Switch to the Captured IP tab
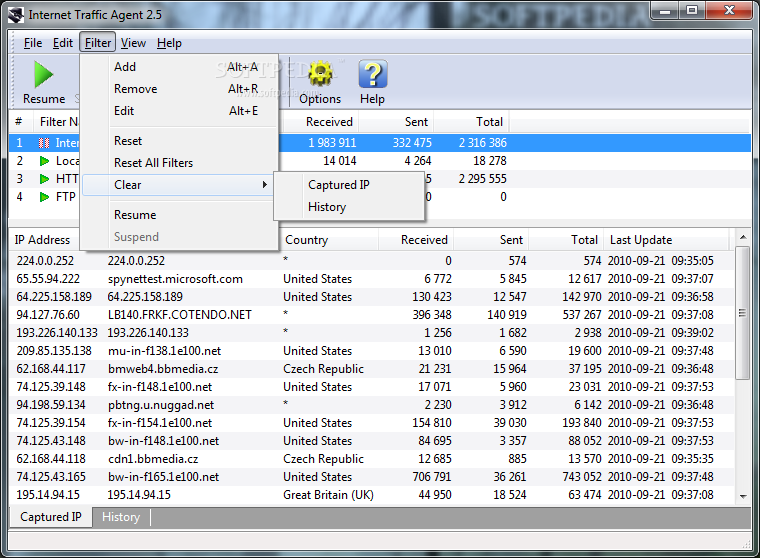Screen dimensions: 760x558 click(x=51, y=517)
